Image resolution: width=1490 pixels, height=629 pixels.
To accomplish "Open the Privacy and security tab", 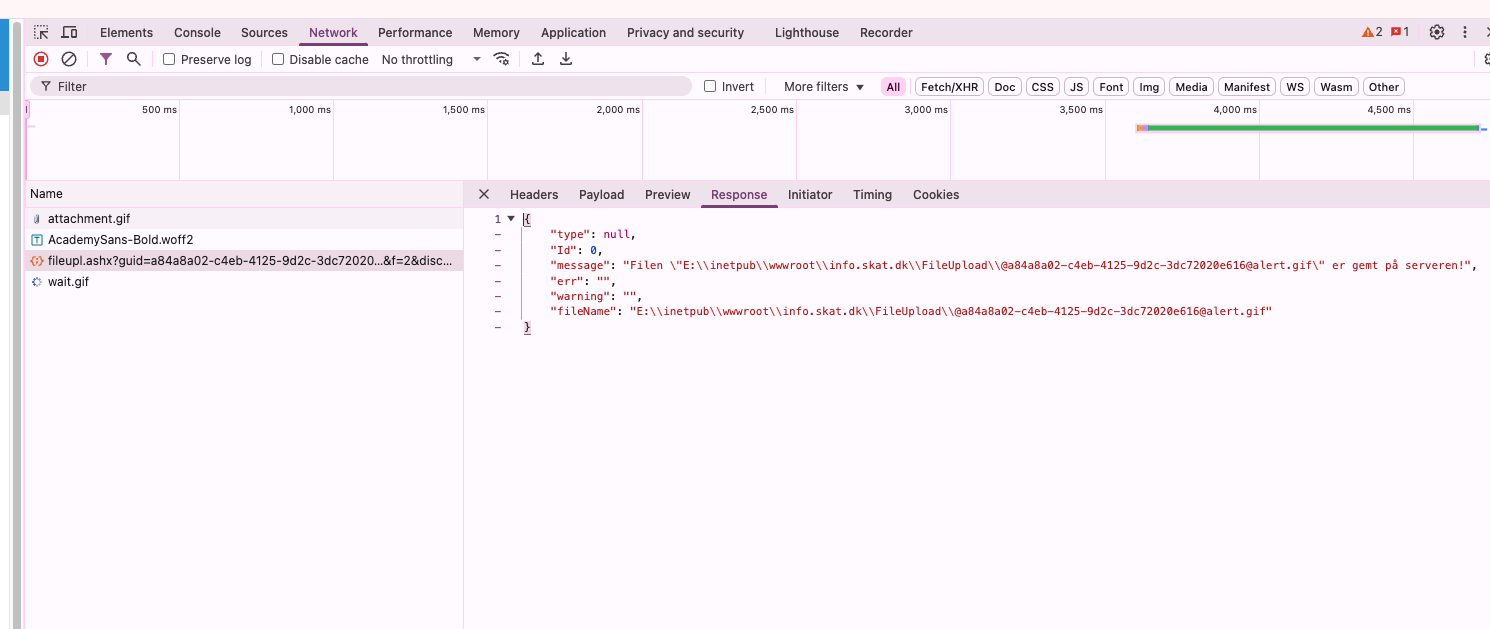I will (685, 32).
